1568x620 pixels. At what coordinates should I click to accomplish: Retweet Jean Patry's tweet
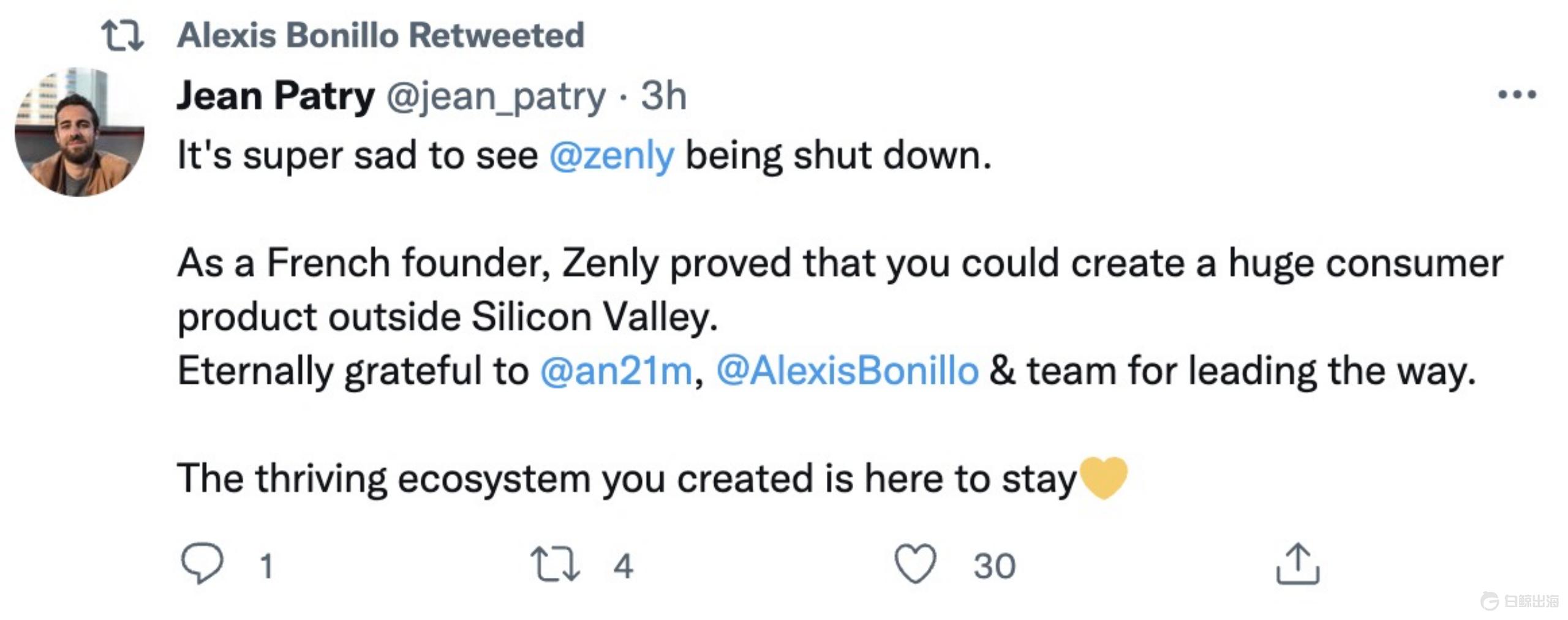point(555,564)
